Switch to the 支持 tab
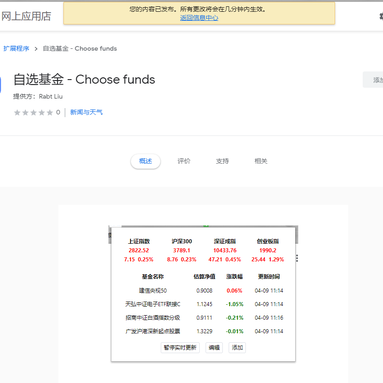Viewport: 383px width, 383px height. point(222,161)
